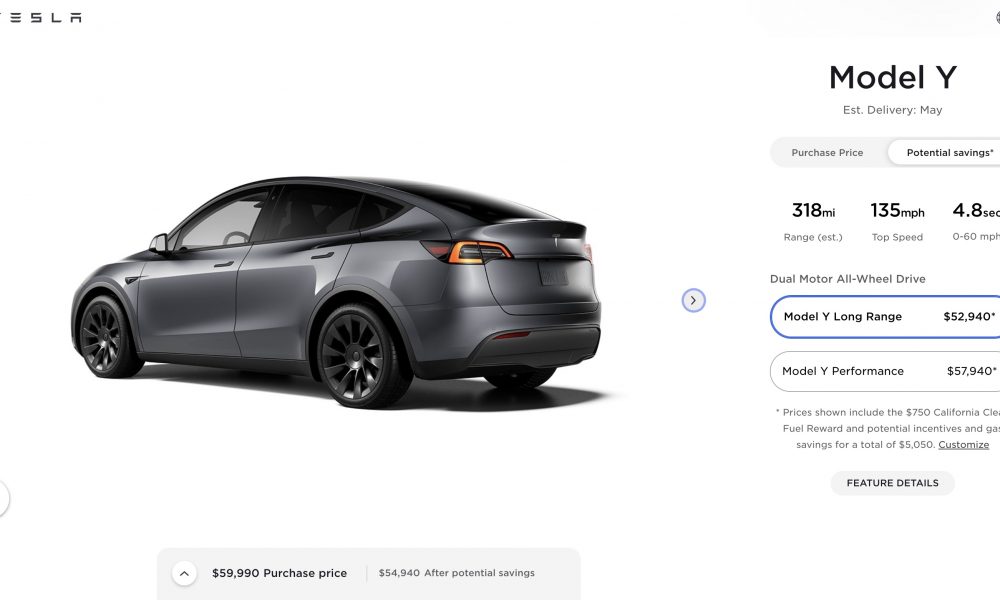Click the partial round button at left edge

click(x=3, y=498)
